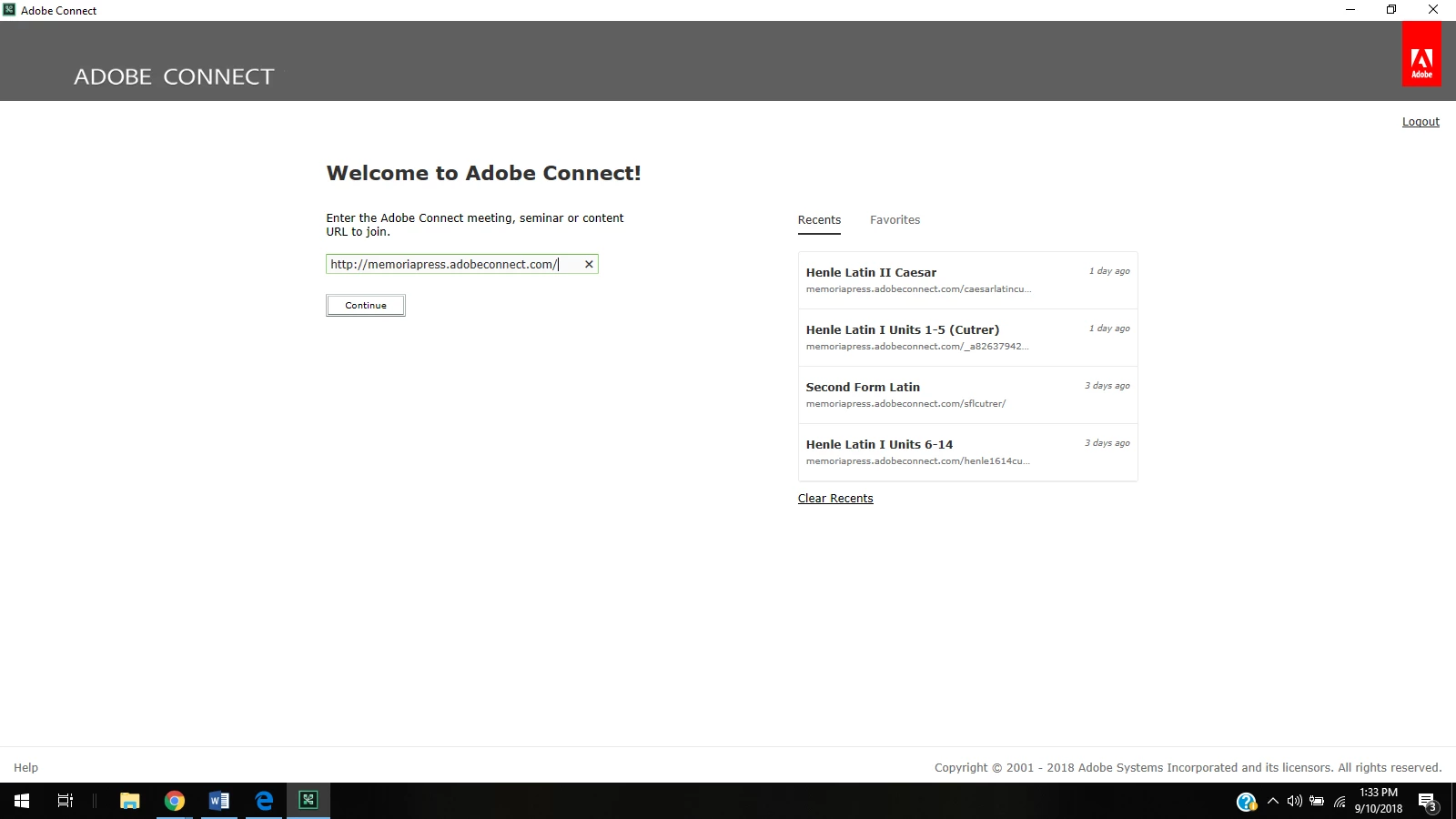Viewport: 1456px width, 819px height.
Task: Open the Windows Start menu
Action: [x=22, y=801]
